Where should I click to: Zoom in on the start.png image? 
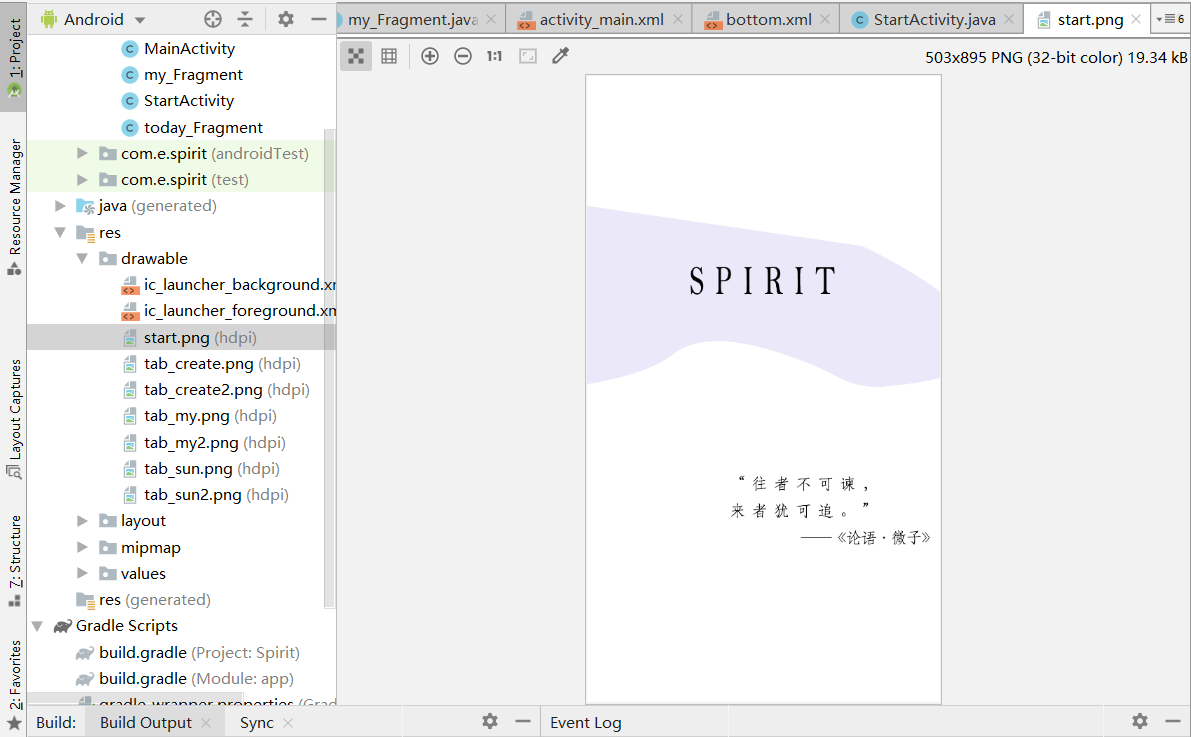[429, 56]
